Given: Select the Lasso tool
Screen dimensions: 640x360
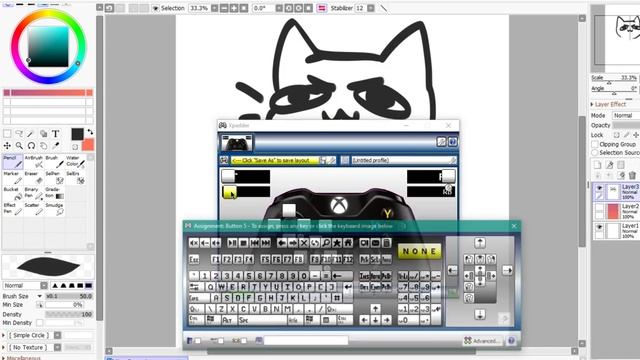Looking at the screenshot, I should click(x=19, y=133).
